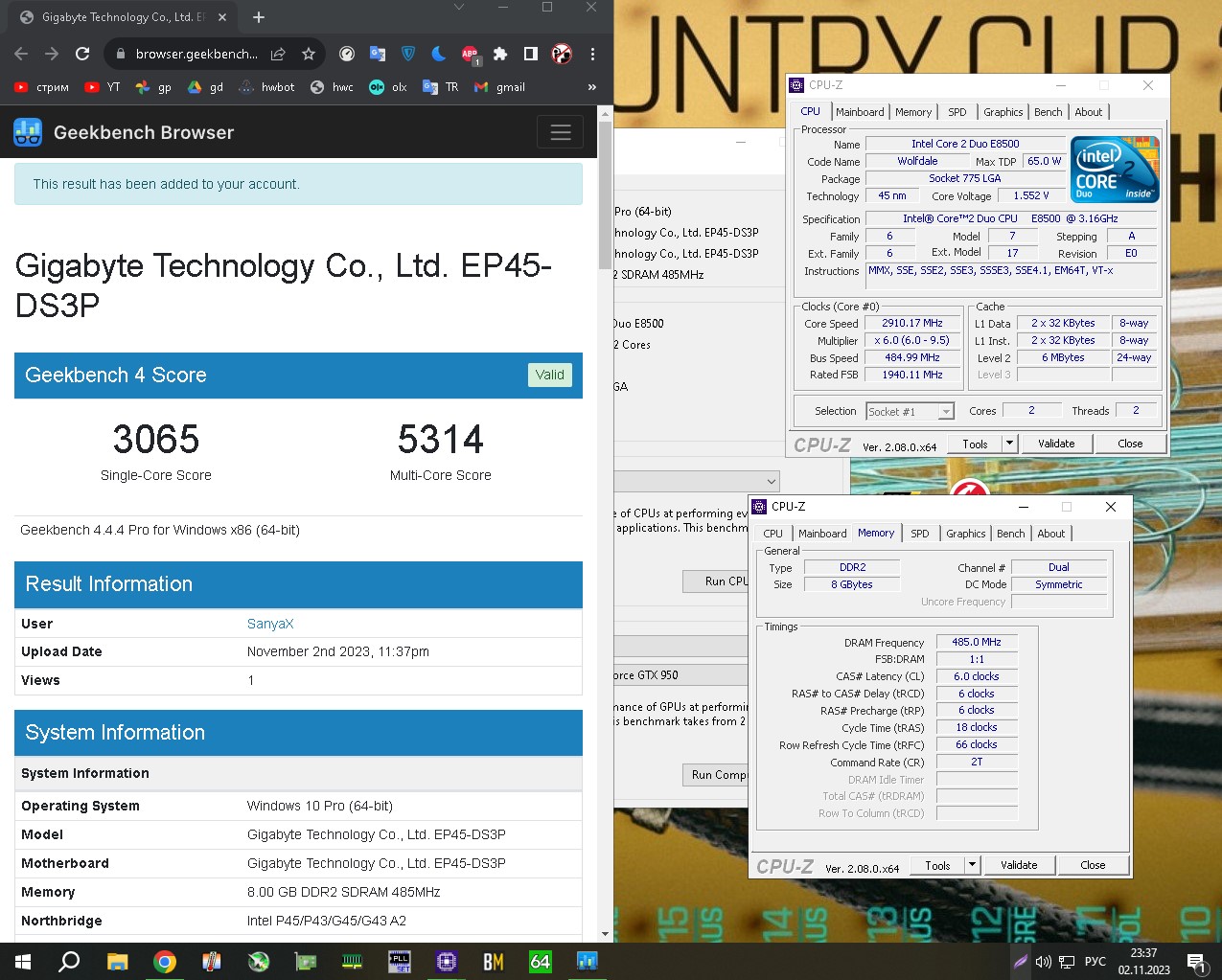The height and width of the screenshot is (980, 1222).
Task: Open volume control in system tray
Action: tap(1043, 961)
